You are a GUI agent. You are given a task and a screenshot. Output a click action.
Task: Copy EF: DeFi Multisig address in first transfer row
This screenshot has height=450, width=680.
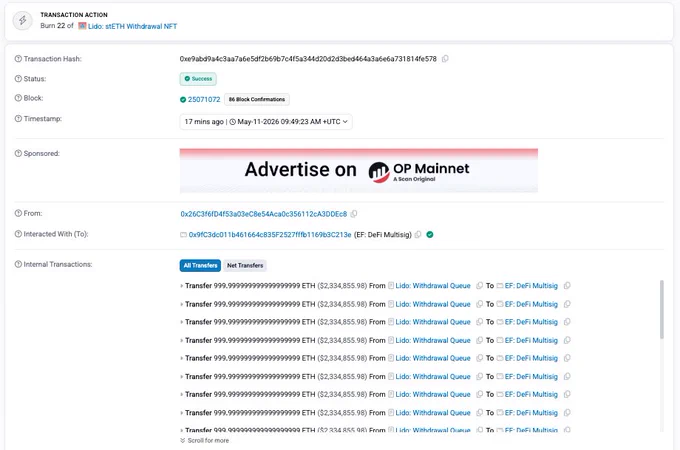(x=567, y=286)
